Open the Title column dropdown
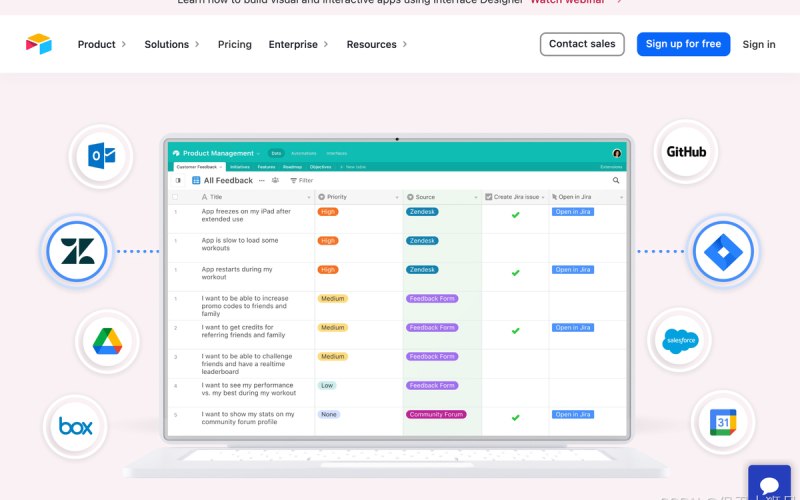Viewport: 800px width, 500px height. click(x=309, y=197)
